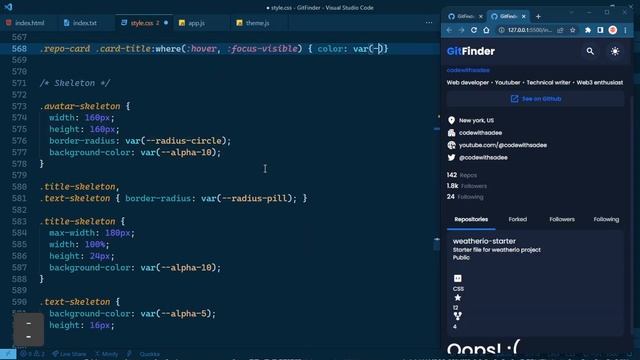Click the remote window indicator in status bar

coord(8,354)
